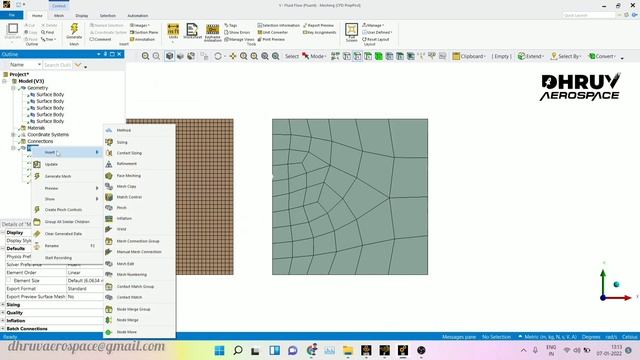Select the Materials tree item
640x360 pixels.
(36, 128)
